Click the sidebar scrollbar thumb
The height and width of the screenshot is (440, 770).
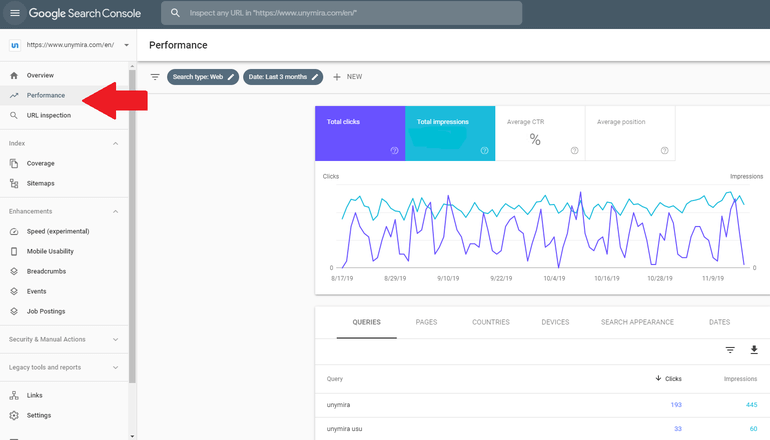click(x=132, y=226)
